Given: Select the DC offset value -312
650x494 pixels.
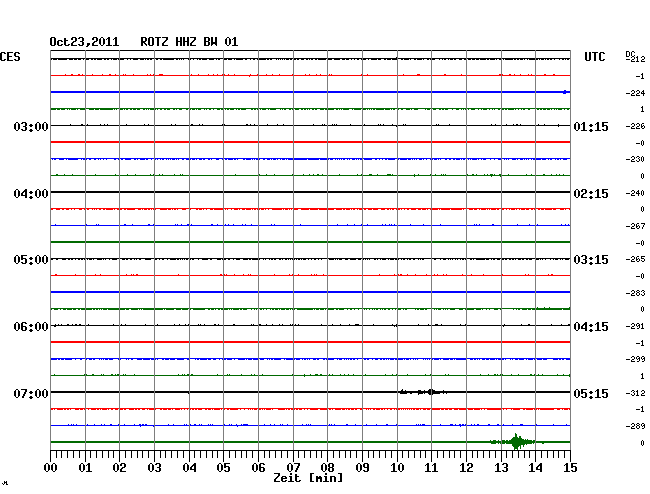Looking at the screenshot, I should pos(635,393).
